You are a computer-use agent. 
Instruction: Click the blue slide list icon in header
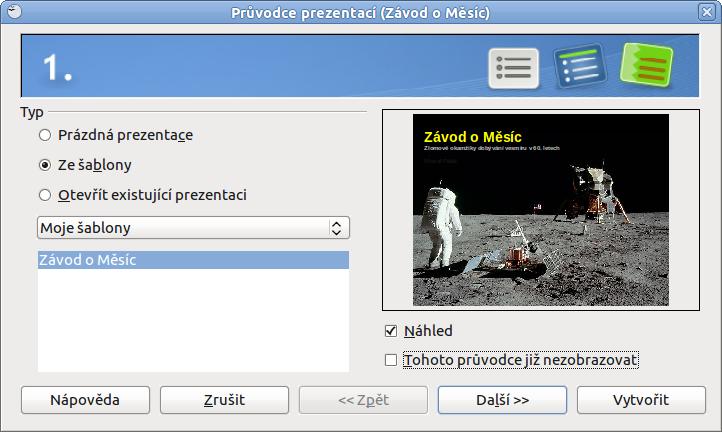(579, 67)
